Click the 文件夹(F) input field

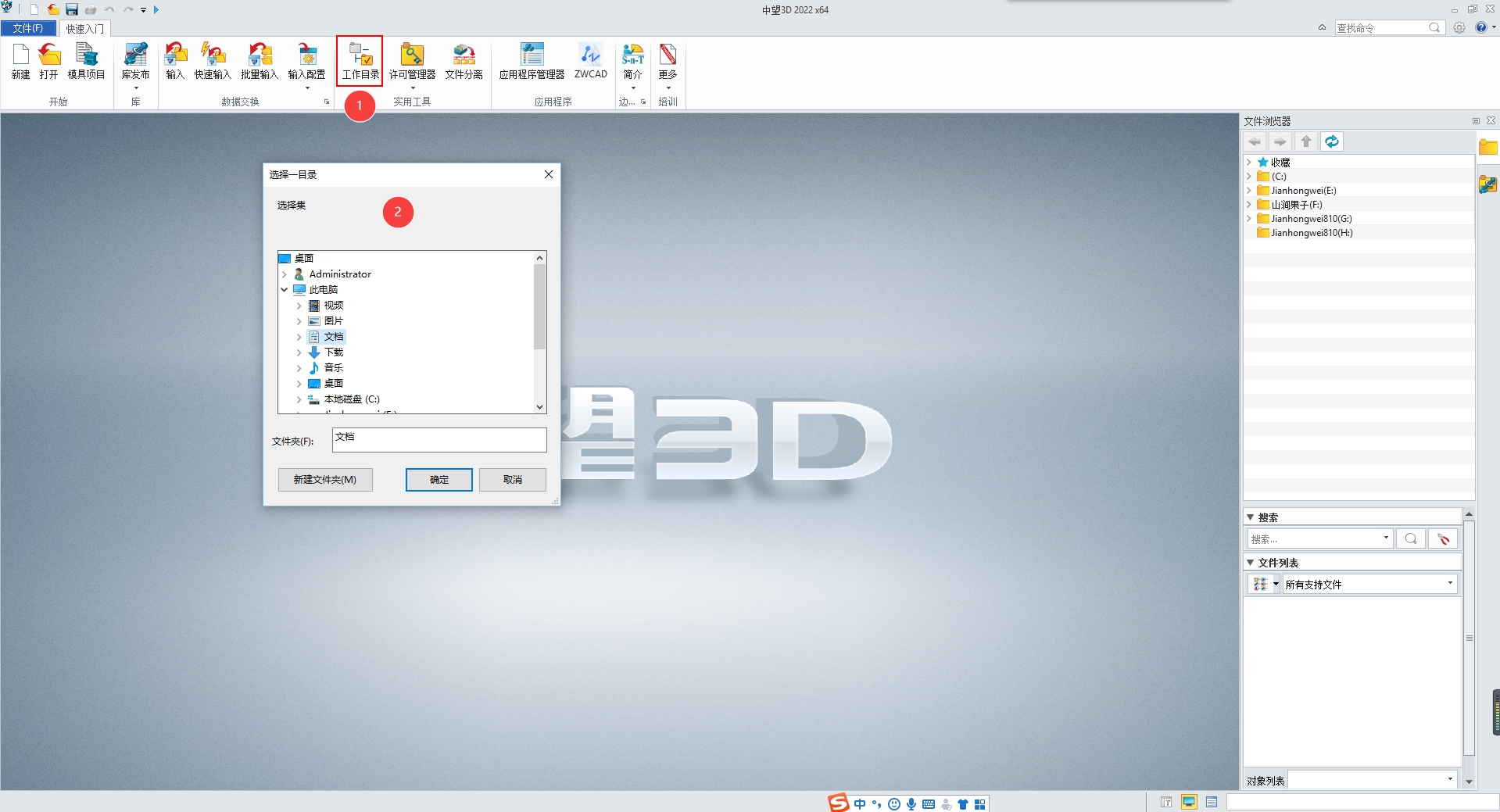pyautogui.click(x=439, y=439)
